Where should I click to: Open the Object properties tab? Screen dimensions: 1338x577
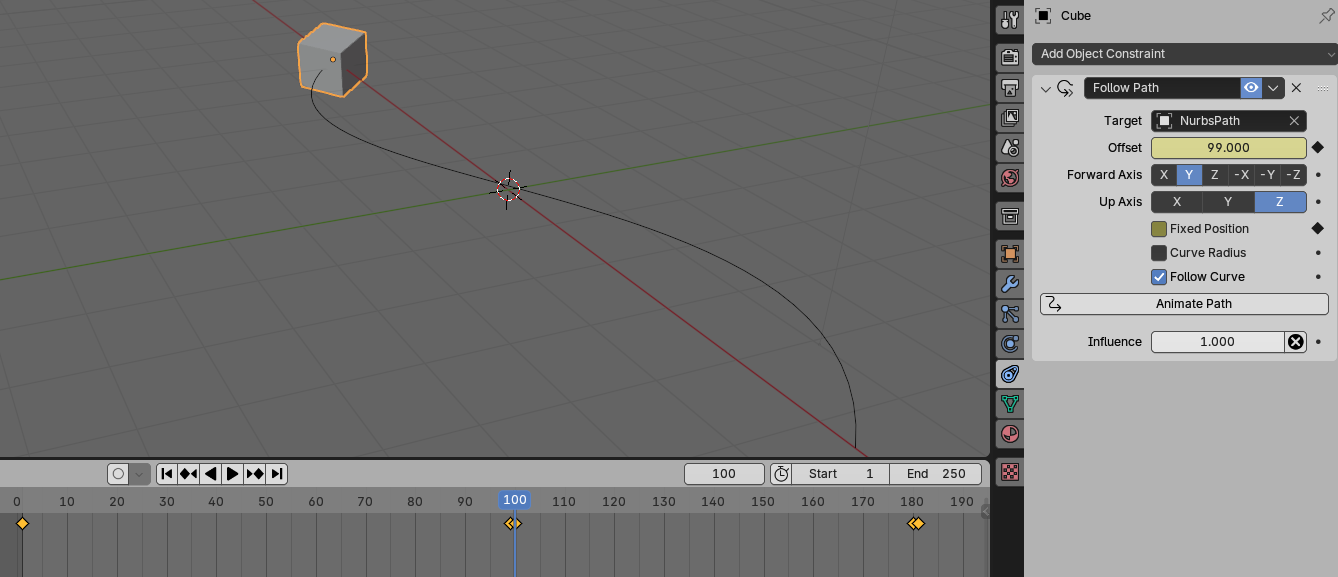[x=1010, y=254]
